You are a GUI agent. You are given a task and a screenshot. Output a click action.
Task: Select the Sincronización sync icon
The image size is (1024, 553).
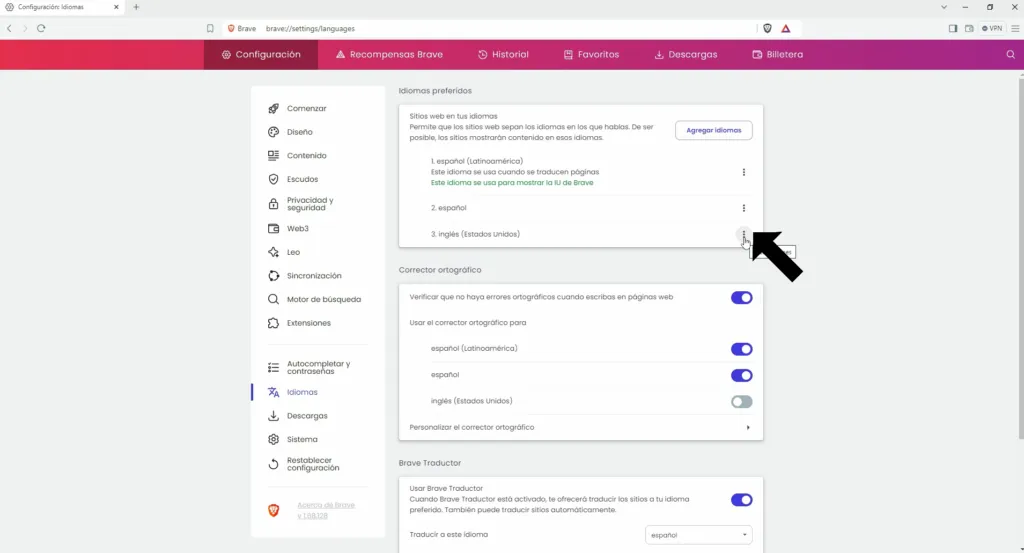(273, 276)
